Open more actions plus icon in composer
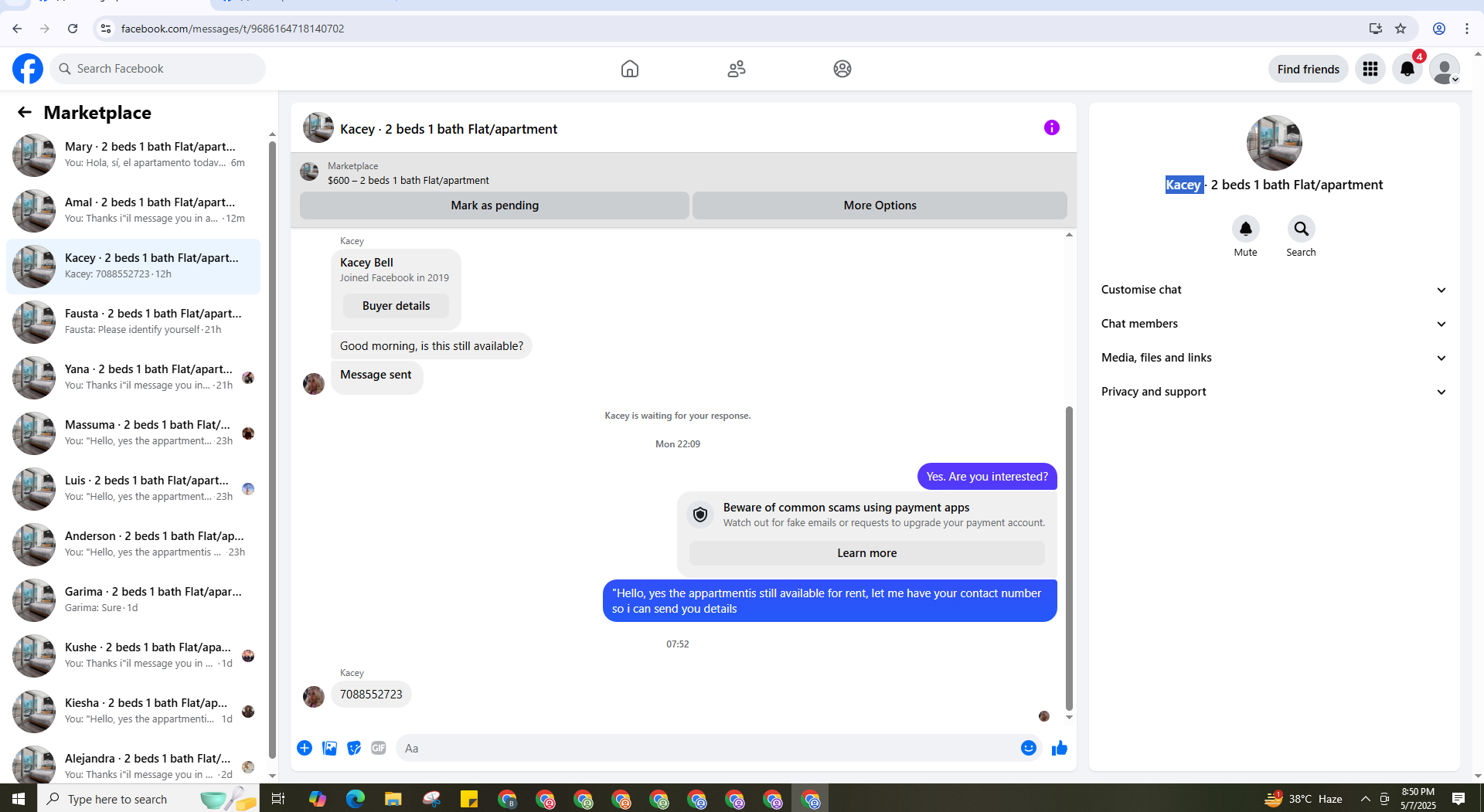 point(305,748)
